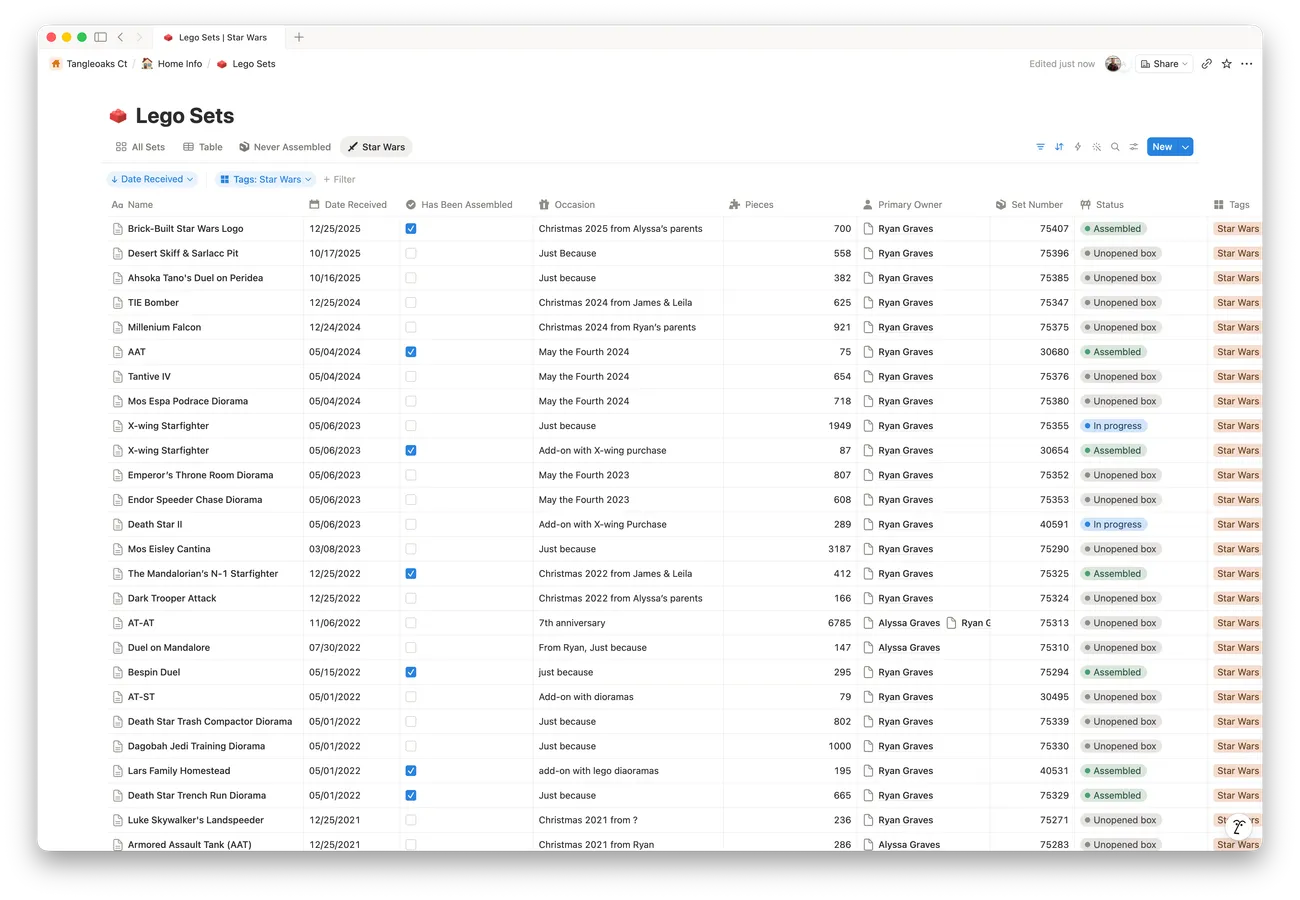Select the Star Wars view tab
The width and height of the screenshot is (1300, 900).
click(376, 147)
